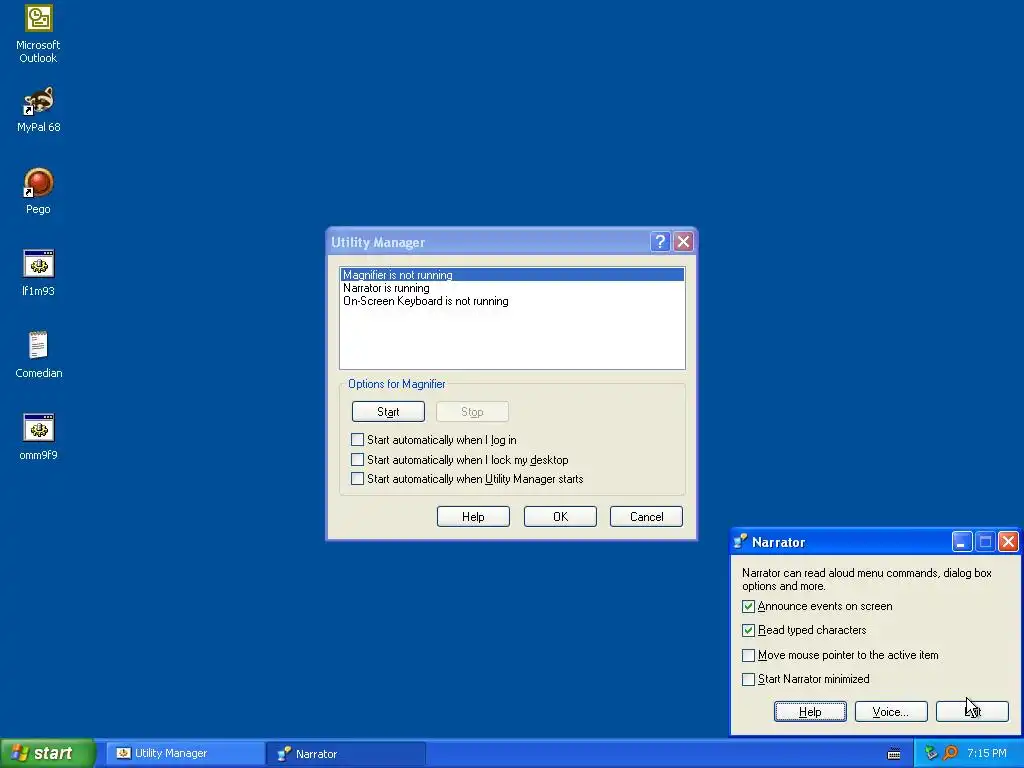Enable Start automatically when Utility Manager starts
1024x768 pixels.
(x=357, y=479)
